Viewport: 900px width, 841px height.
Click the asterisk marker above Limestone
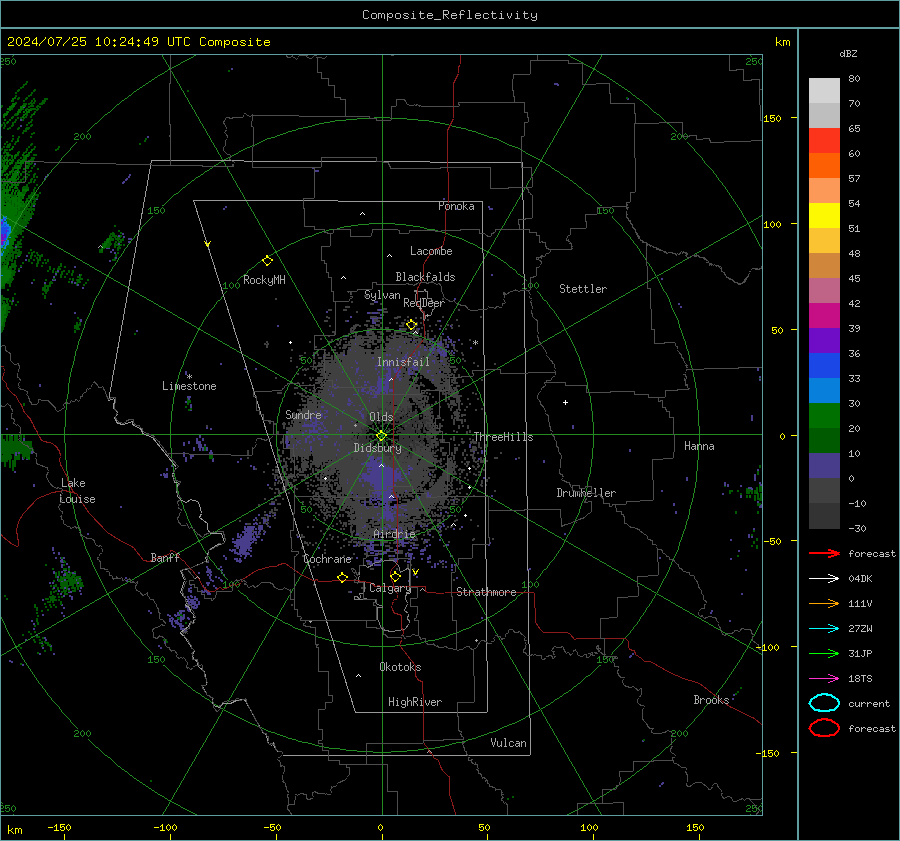pyautogui.click(x=190, y=377)
